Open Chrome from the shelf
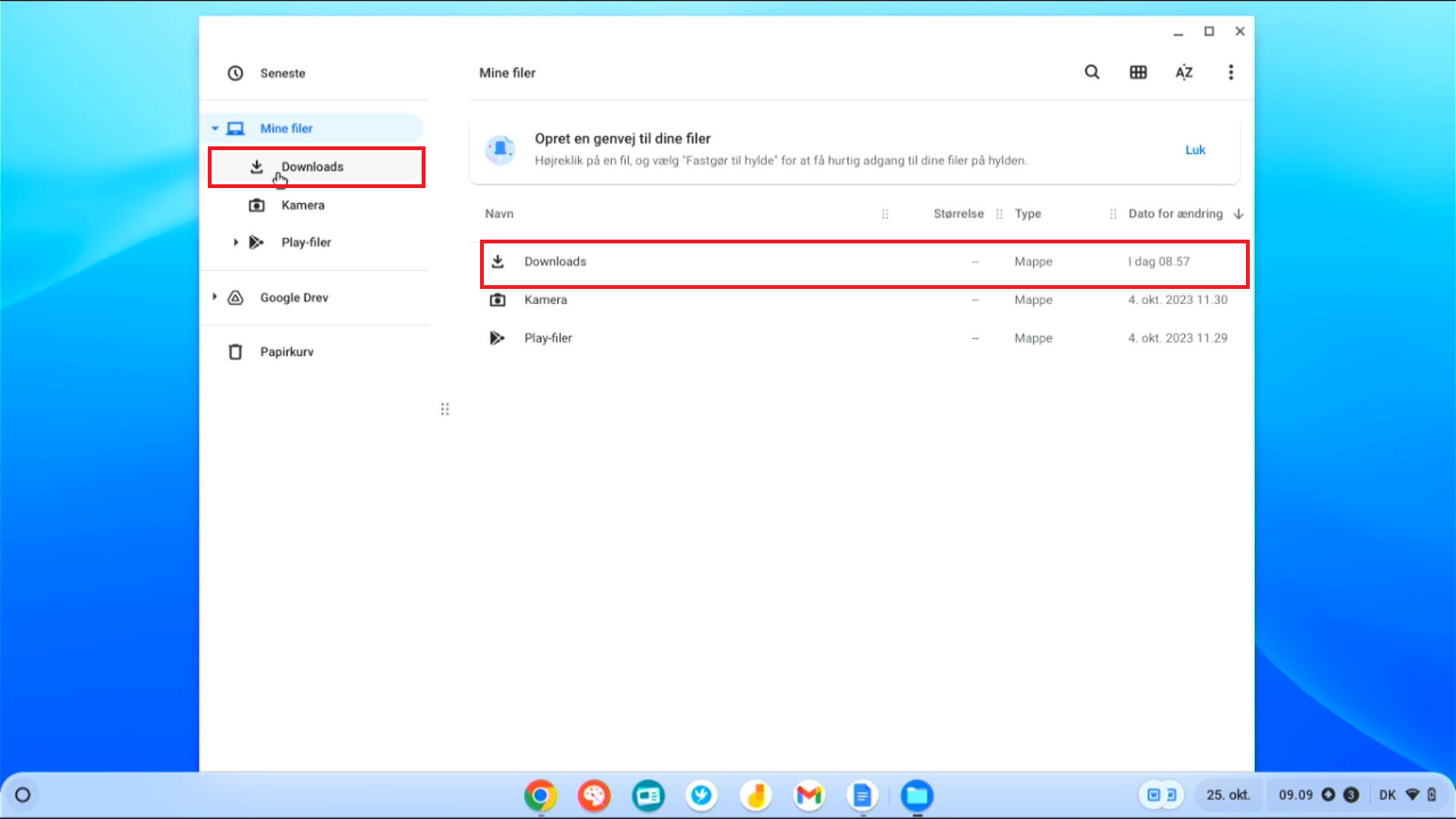 tap(540, 795)
